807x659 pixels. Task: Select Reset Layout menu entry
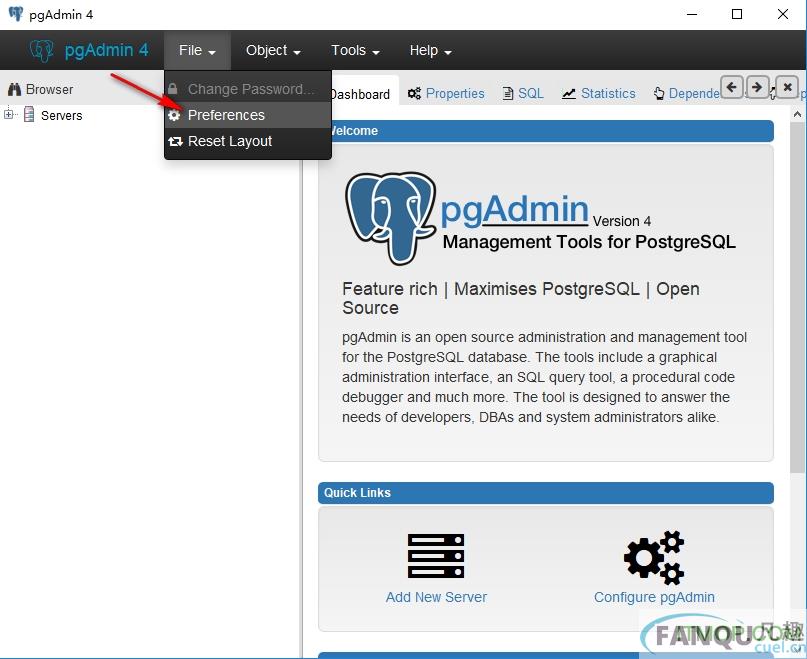pos(248,141)
